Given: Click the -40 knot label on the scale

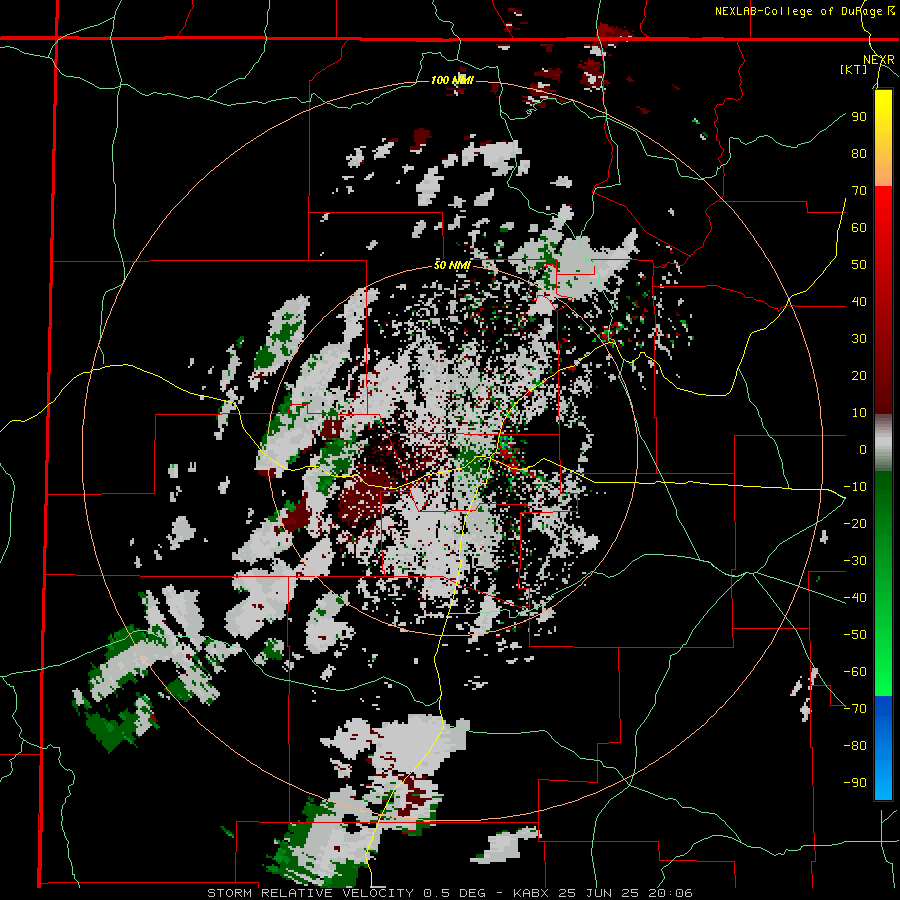Looking at the screenshot, I should tap(855, 598).
